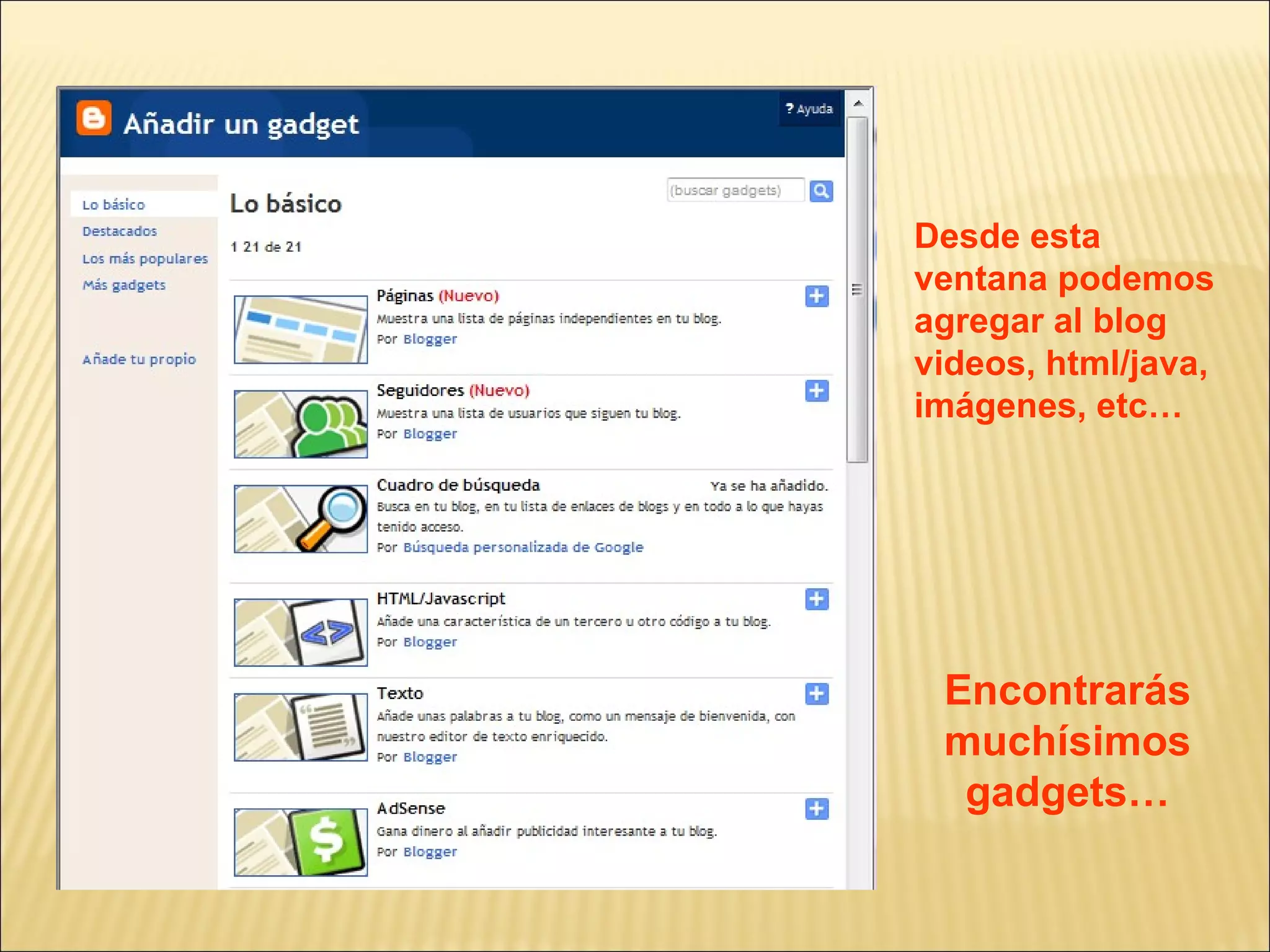Viewport: 1270px width, 952px height.
Task: Click the AdSense gadget title
Action: [411, 809]
